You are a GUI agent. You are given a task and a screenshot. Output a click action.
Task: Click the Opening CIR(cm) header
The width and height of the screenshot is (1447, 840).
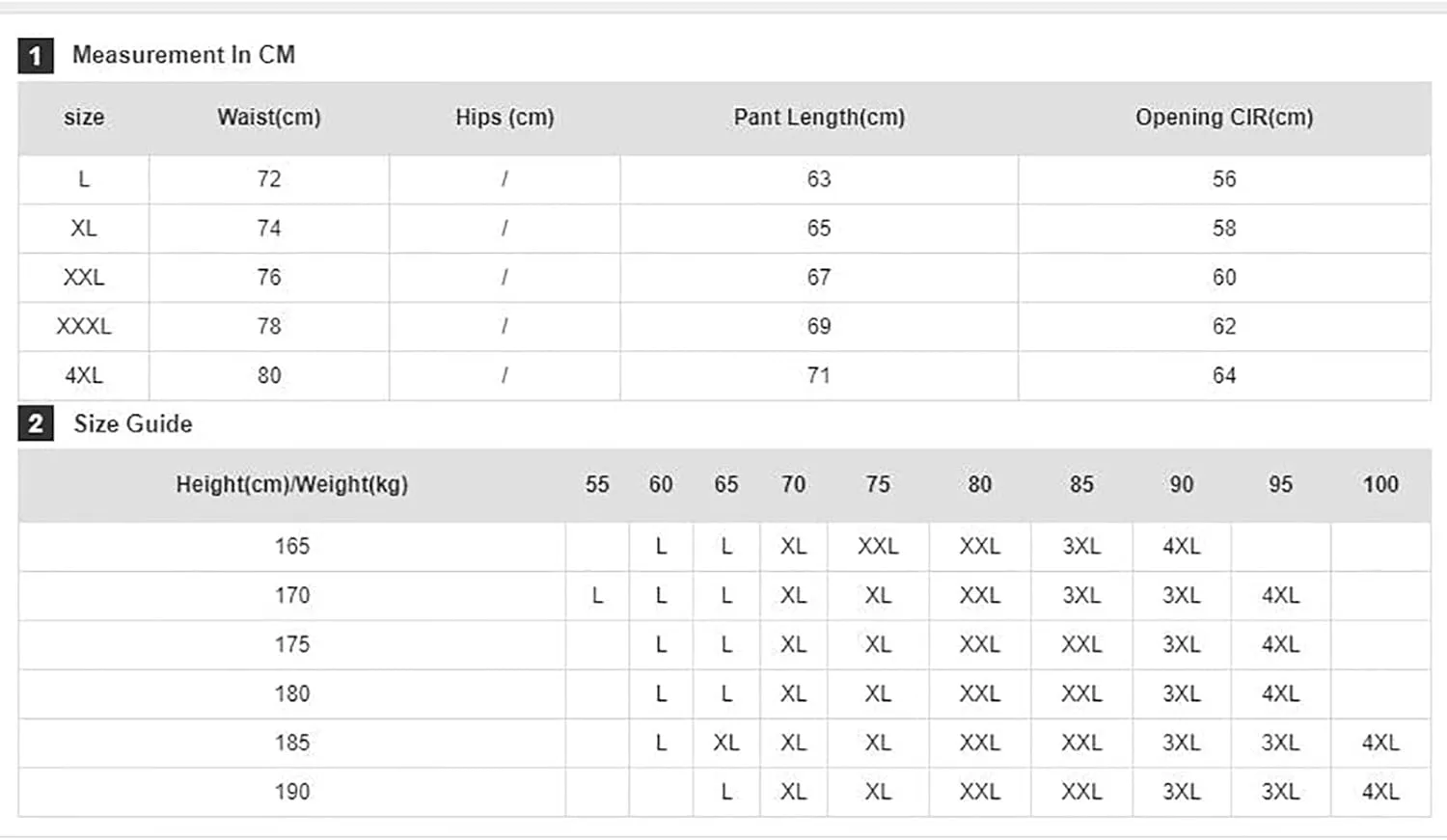[x=1224, y=118]
